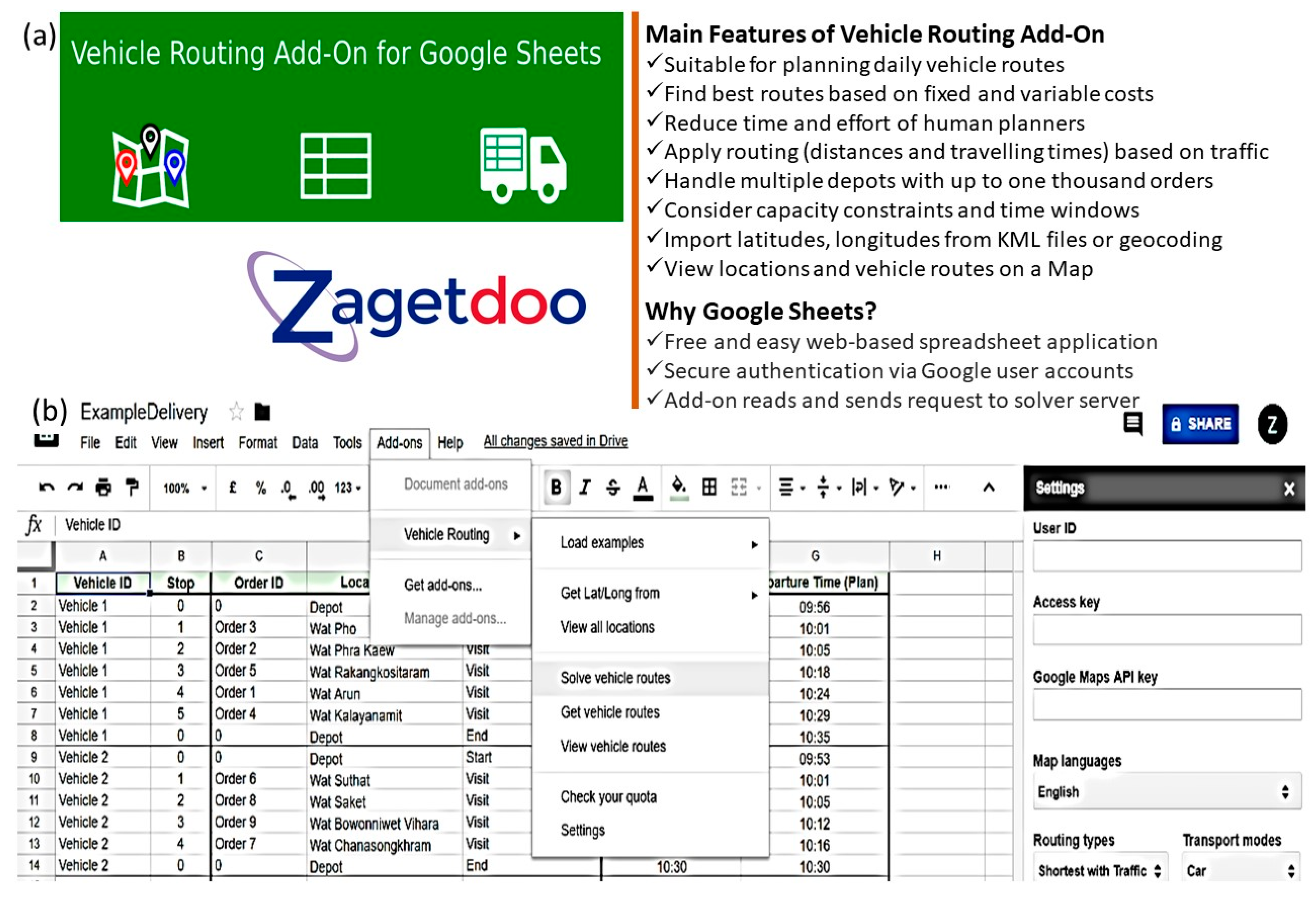Open the Add-ons menu

click(x=399, y=442)
